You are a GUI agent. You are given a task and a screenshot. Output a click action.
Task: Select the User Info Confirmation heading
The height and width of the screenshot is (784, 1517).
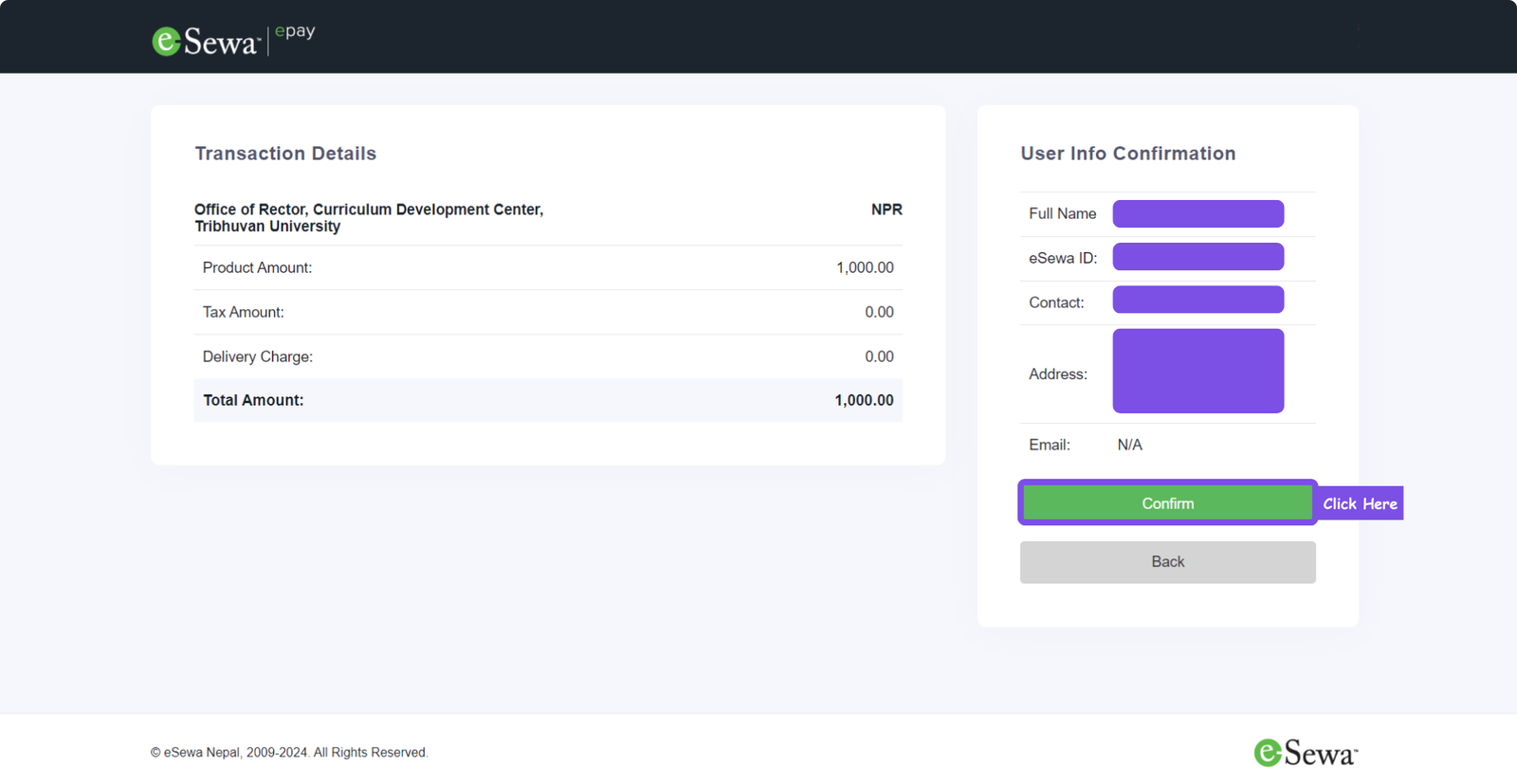[x=1128, y=154]
